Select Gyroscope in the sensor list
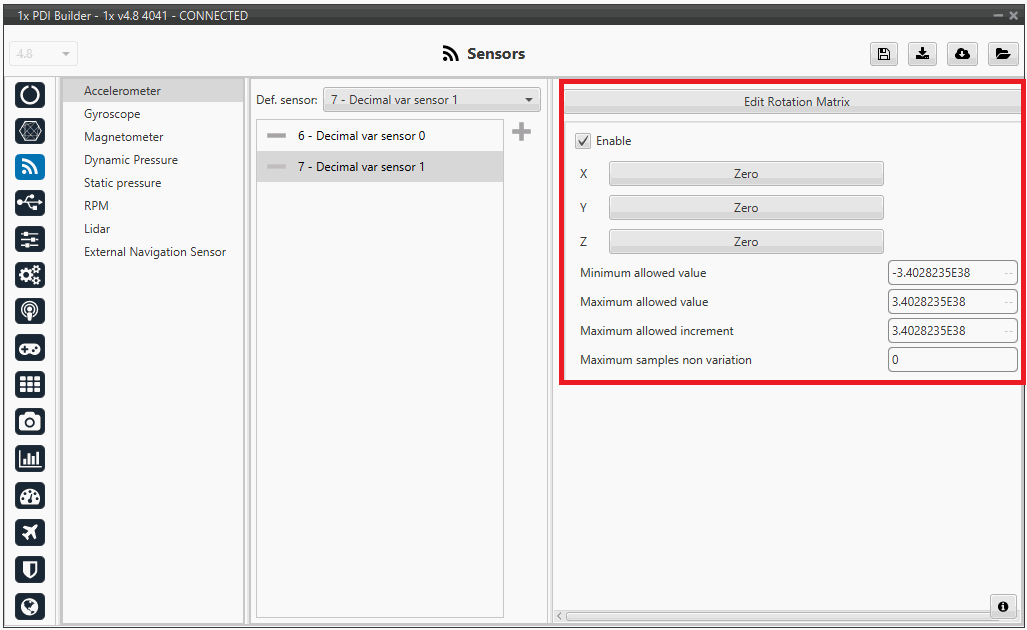The width and height of the screenshot is (1027, 630). pos(112,114)
